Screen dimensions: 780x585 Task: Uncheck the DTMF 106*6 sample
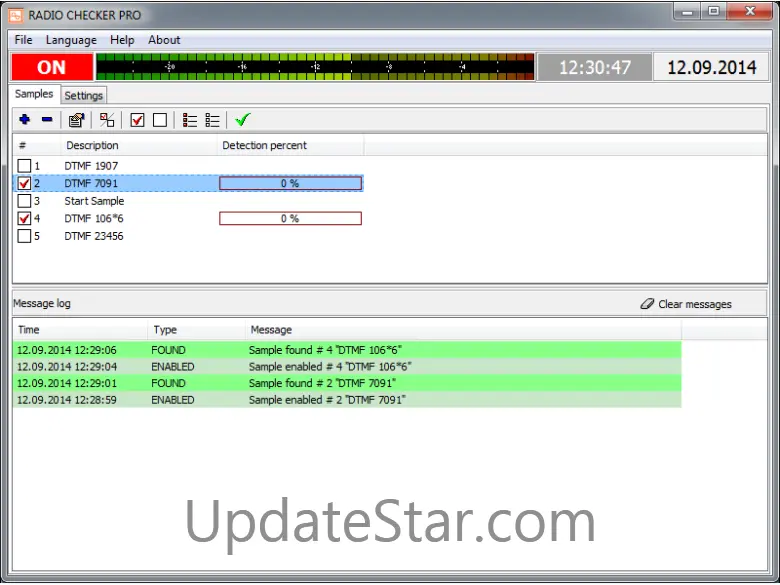[24, 218]
